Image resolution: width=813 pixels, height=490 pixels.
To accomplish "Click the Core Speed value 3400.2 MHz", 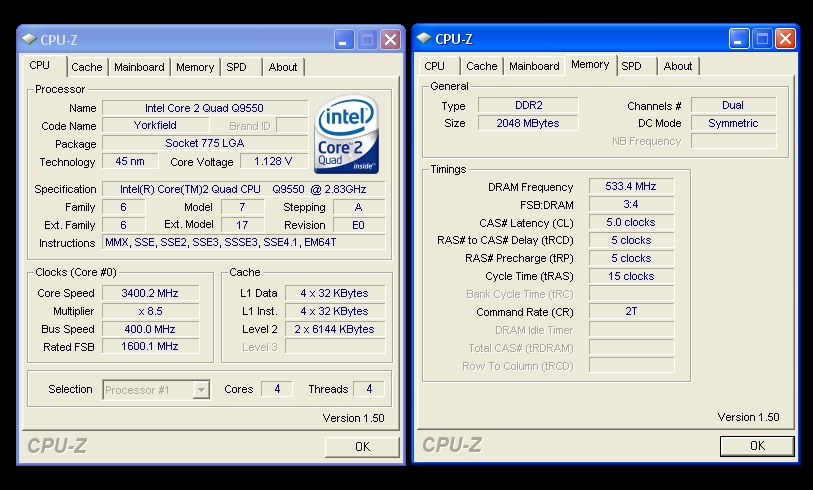I will [150, 293].
